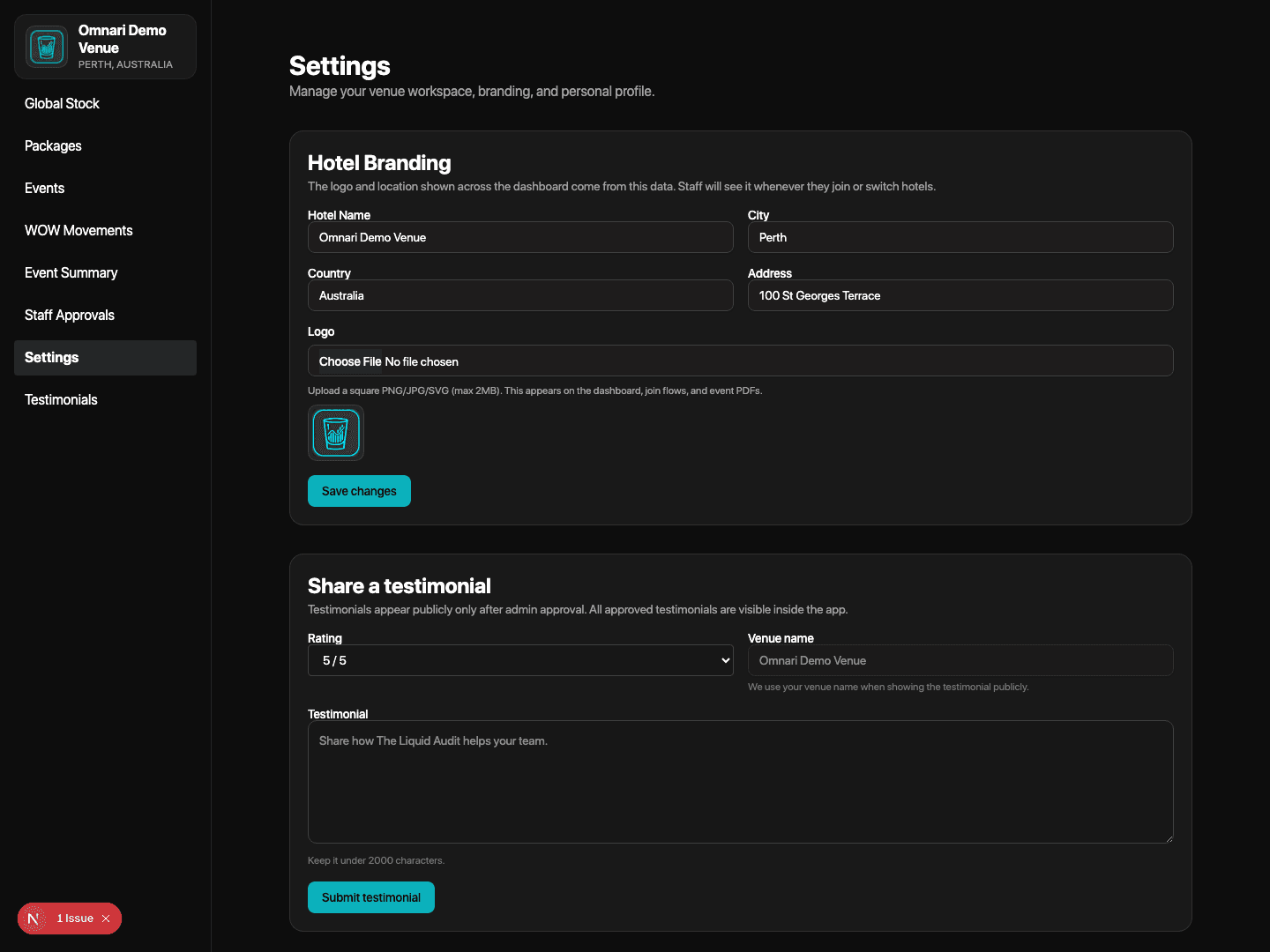Click into the City field
Screen dimensions: 1270x952
pyautogui.click(x=960, y=237)
